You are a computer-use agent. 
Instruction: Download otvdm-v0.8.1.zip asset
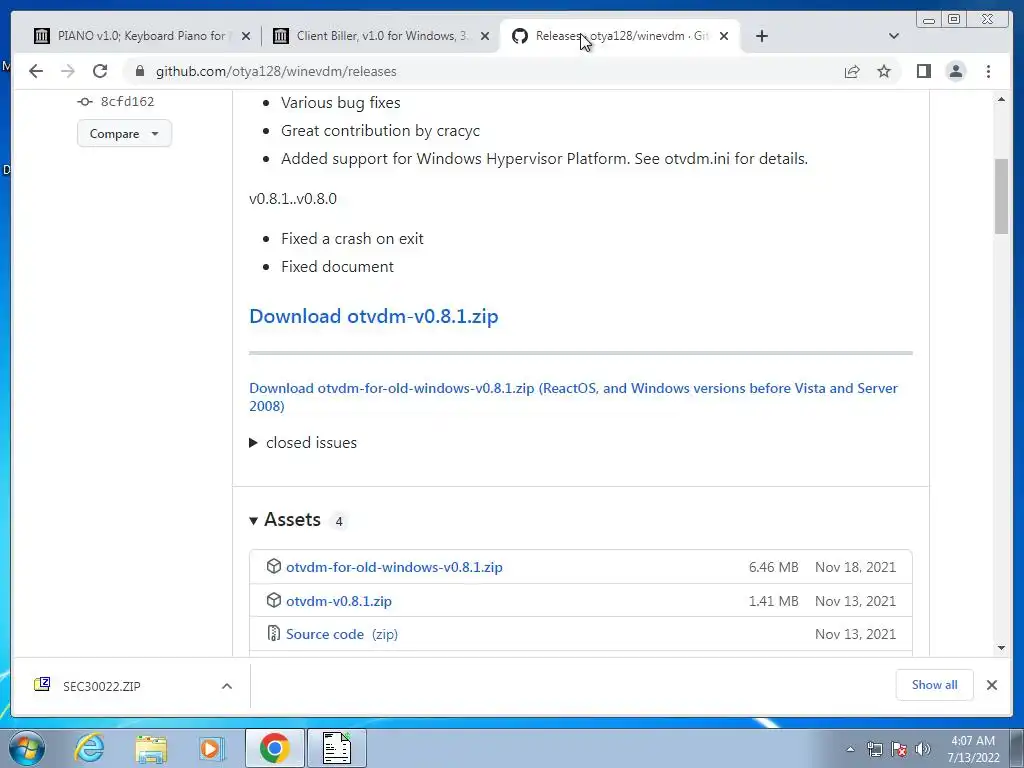[x=339, y=601]
